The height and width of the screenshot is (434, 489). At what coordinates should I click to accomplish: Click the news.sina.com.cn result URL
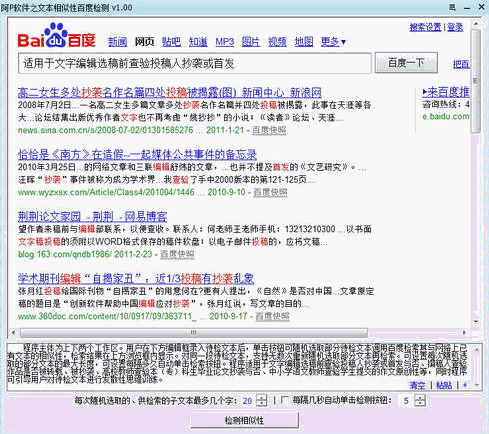105,130
